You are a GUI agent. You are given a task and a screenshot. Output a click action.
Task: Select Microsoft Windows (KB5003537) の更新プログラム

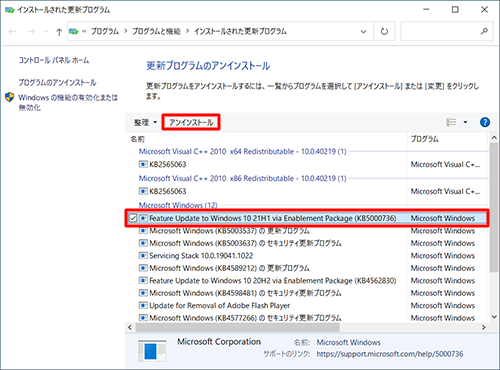[x=229, y=231]
